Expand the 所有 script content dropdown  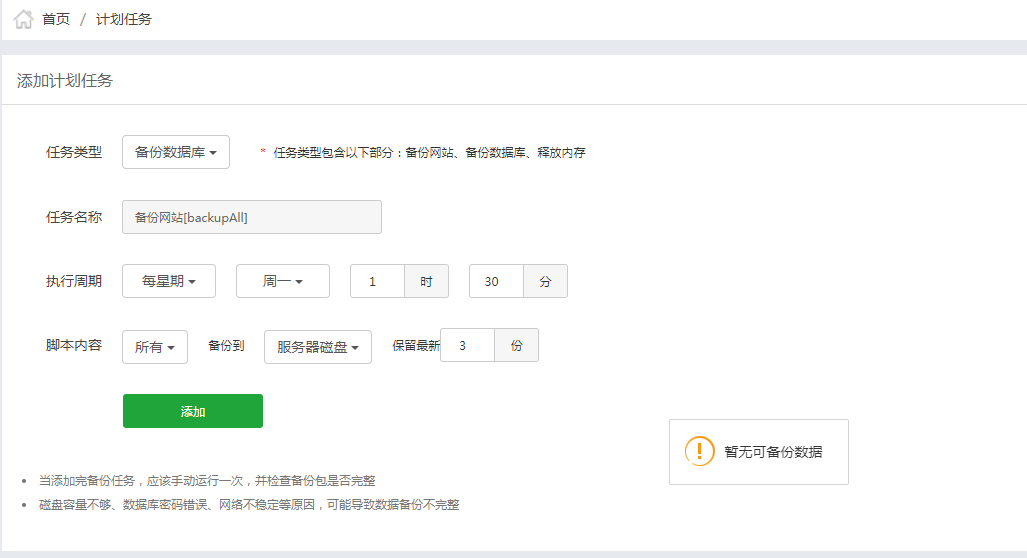pos(155,346)
